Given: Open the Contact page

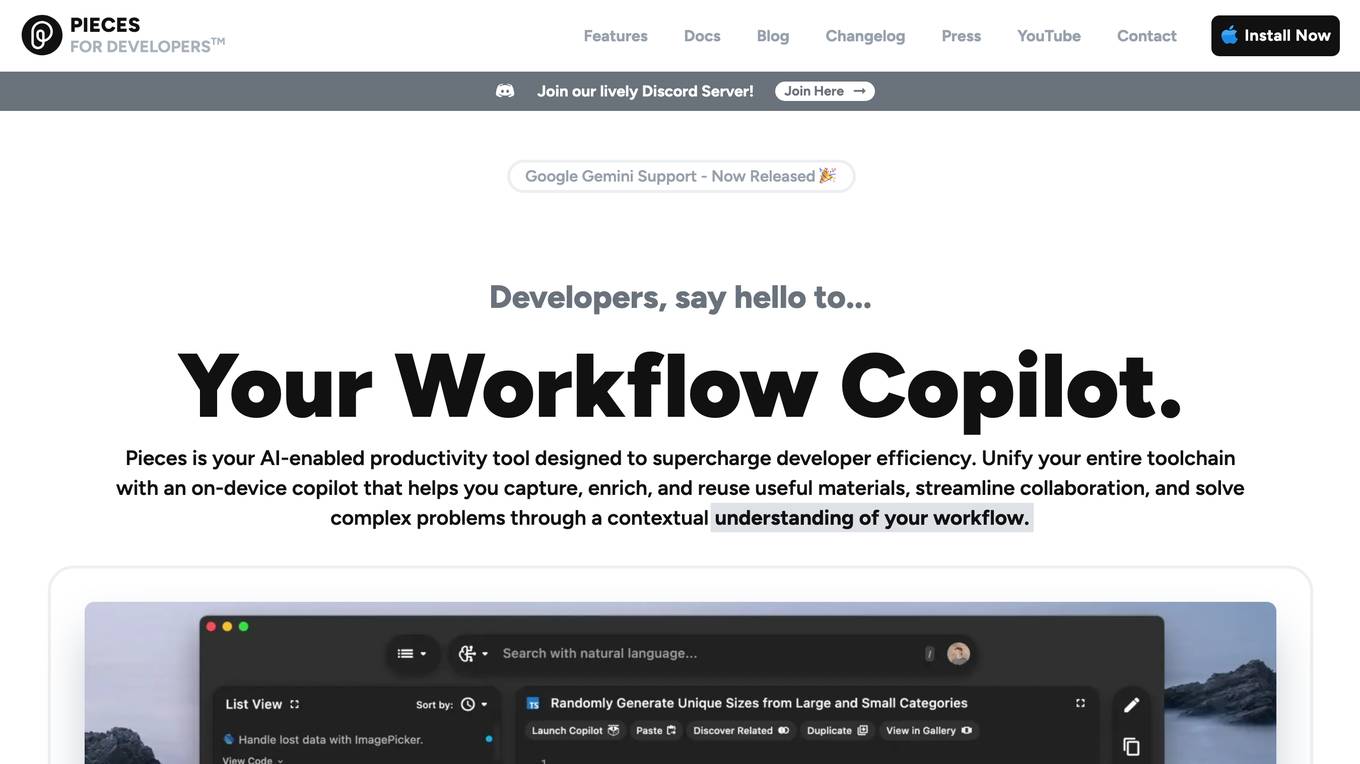Looking at the screenshot, I should (1147, 36).
